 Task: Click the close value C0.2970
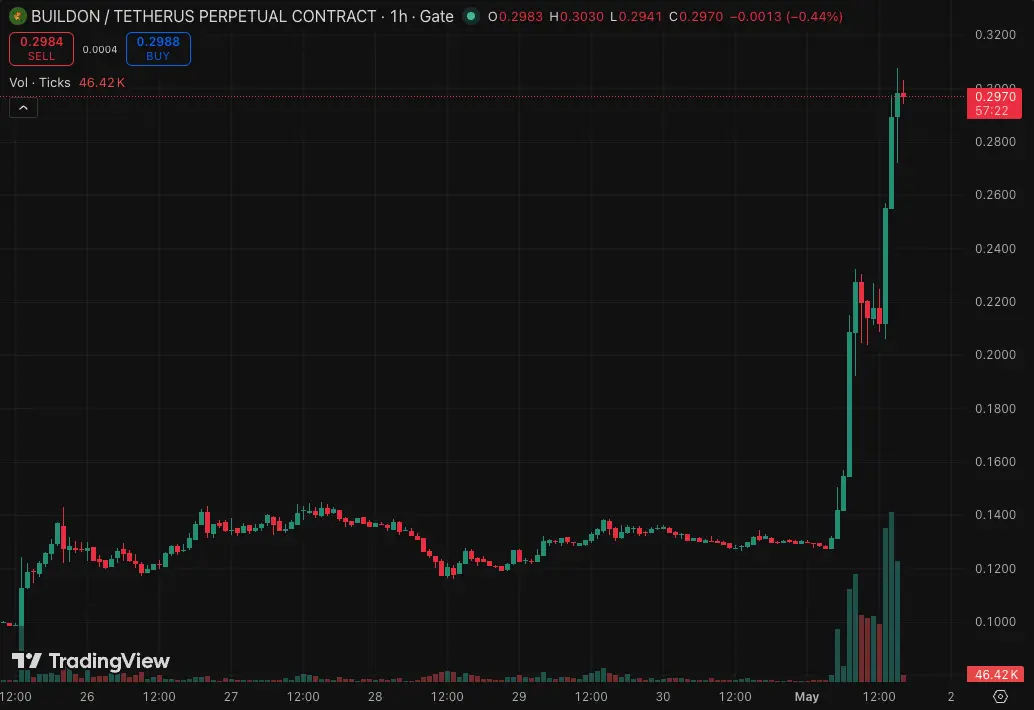point(696,16)
